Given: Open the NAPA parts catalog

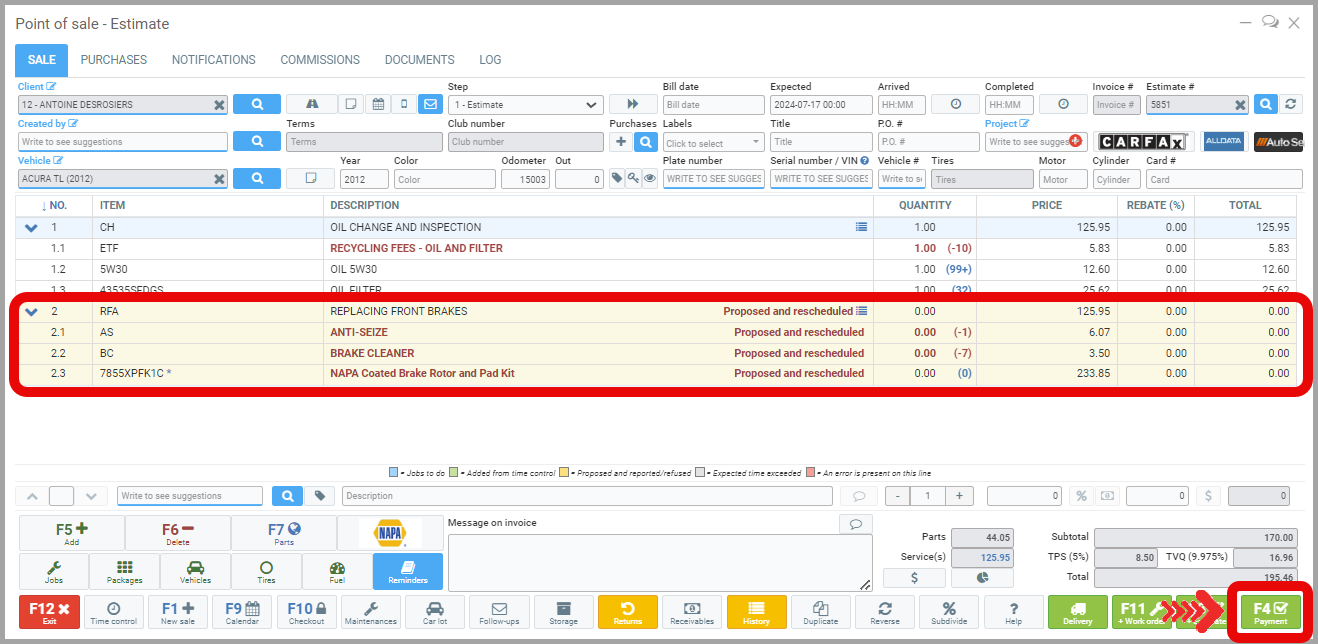Looking at the screenshot, I should point(390,532).
